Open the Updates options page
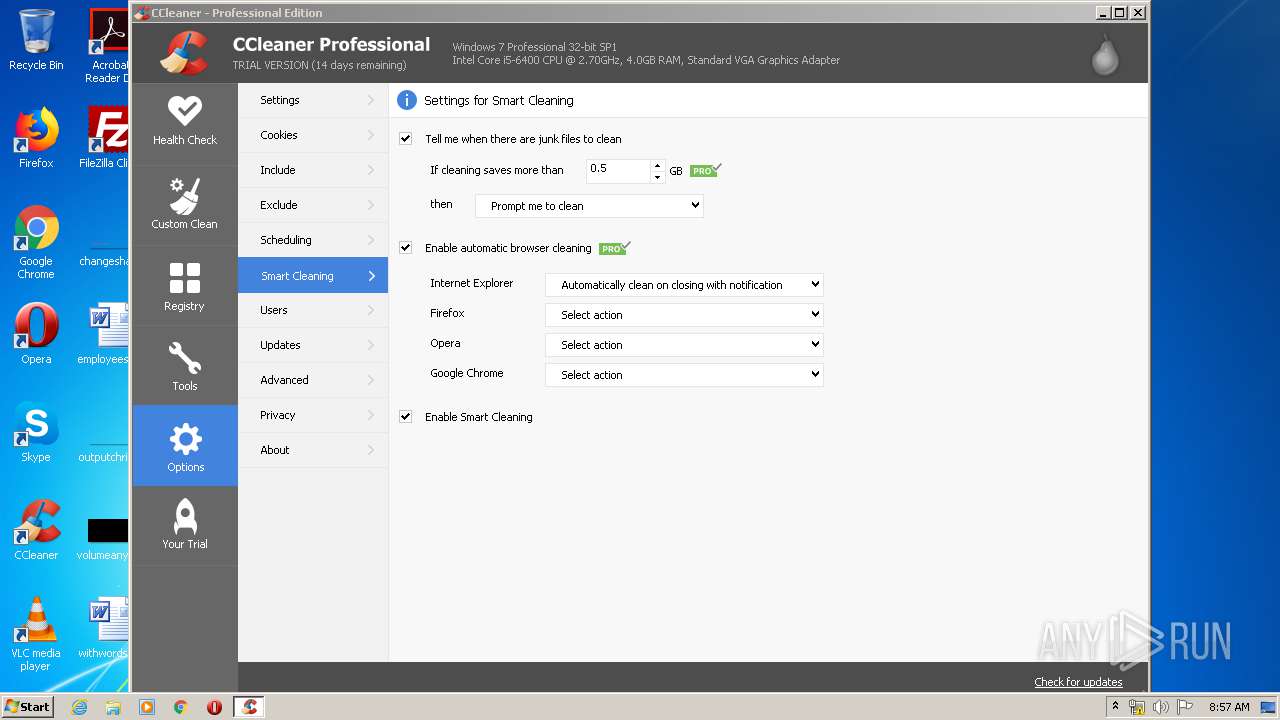Screen dimensions: 1280x720 tap(313, 345)
